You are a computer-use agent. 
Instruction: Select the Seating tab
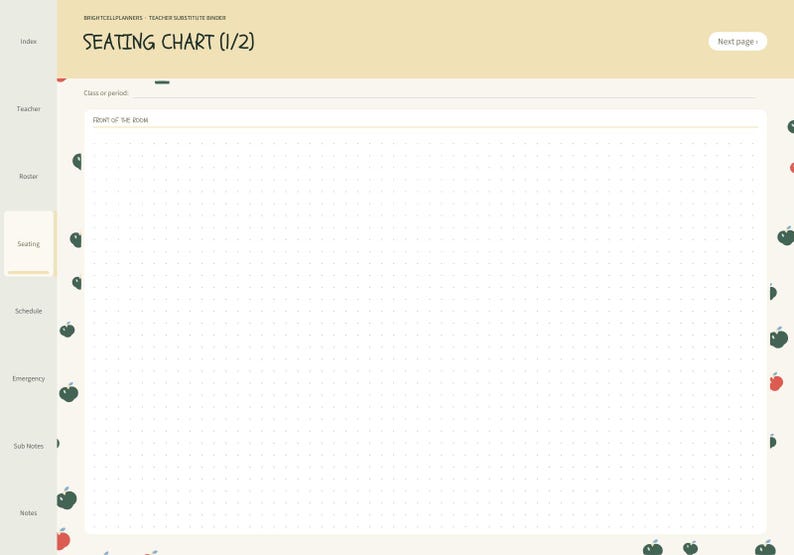pos(28,244)
